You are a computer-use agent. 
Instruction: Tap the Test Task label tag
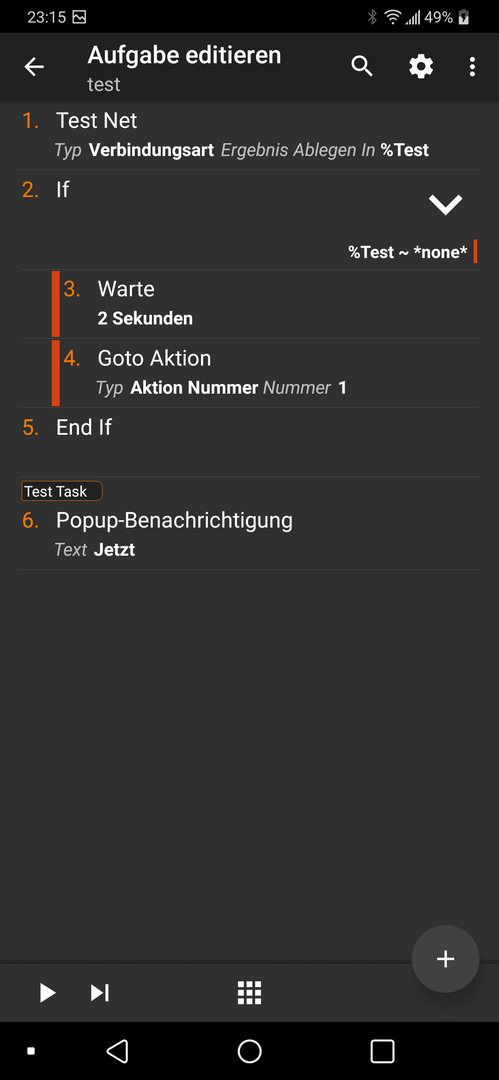[x=62, y=491]
